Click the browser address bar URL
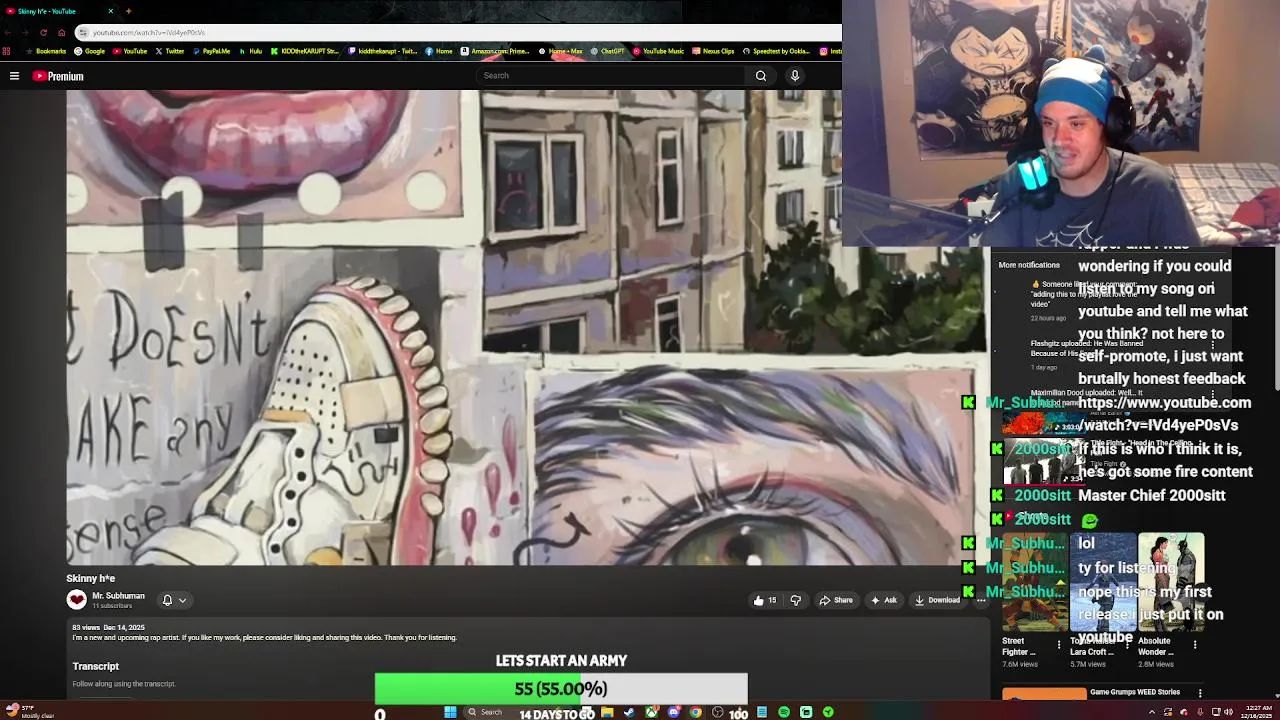 point(148,32)
